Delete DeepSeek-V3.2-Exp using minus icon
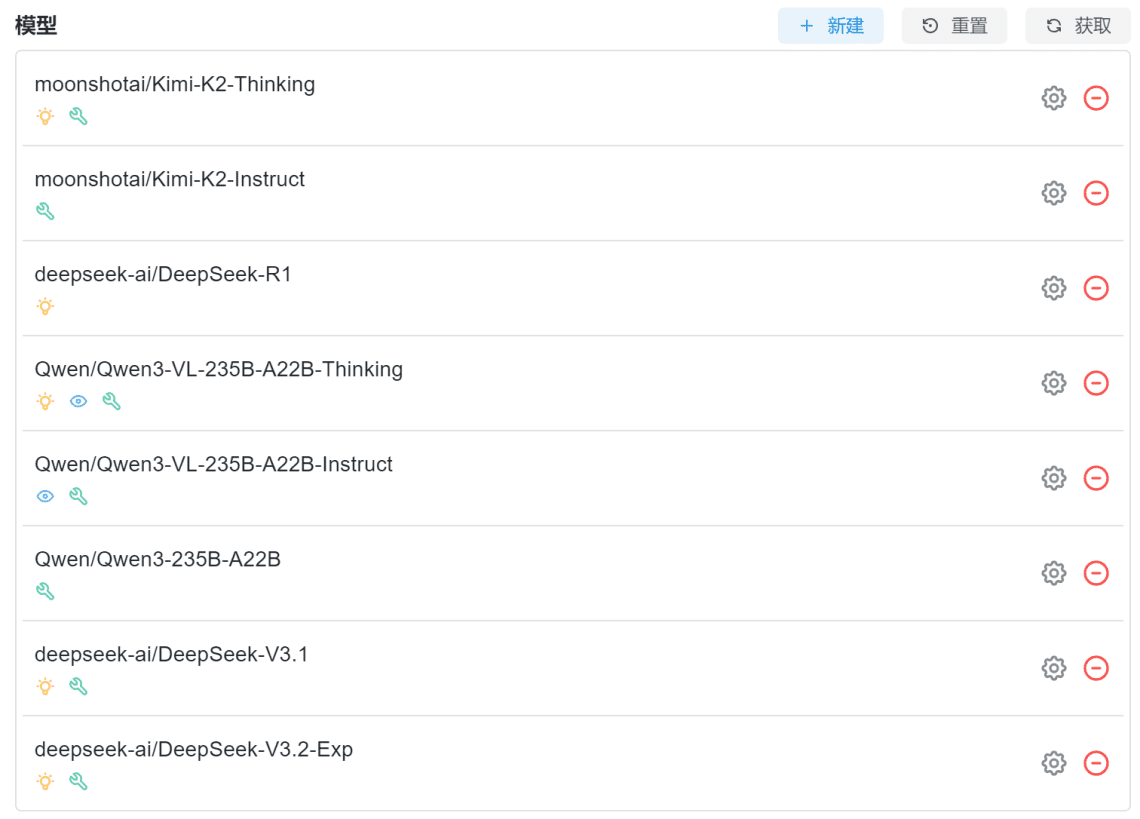This screenshot has height=819, width=1140. pyautogui.click(x=1096, y=763)
